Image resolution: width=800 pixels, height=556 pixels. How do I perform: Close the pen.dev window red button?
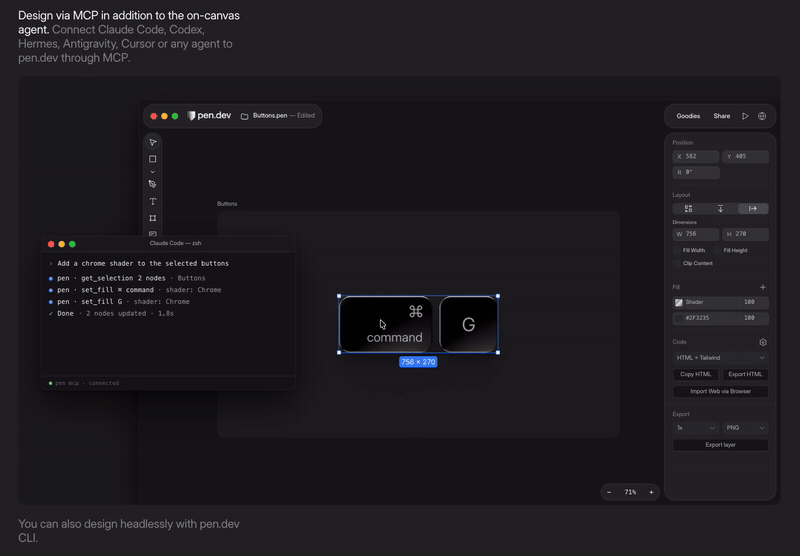pyautogui.click(x=154, y=116)
